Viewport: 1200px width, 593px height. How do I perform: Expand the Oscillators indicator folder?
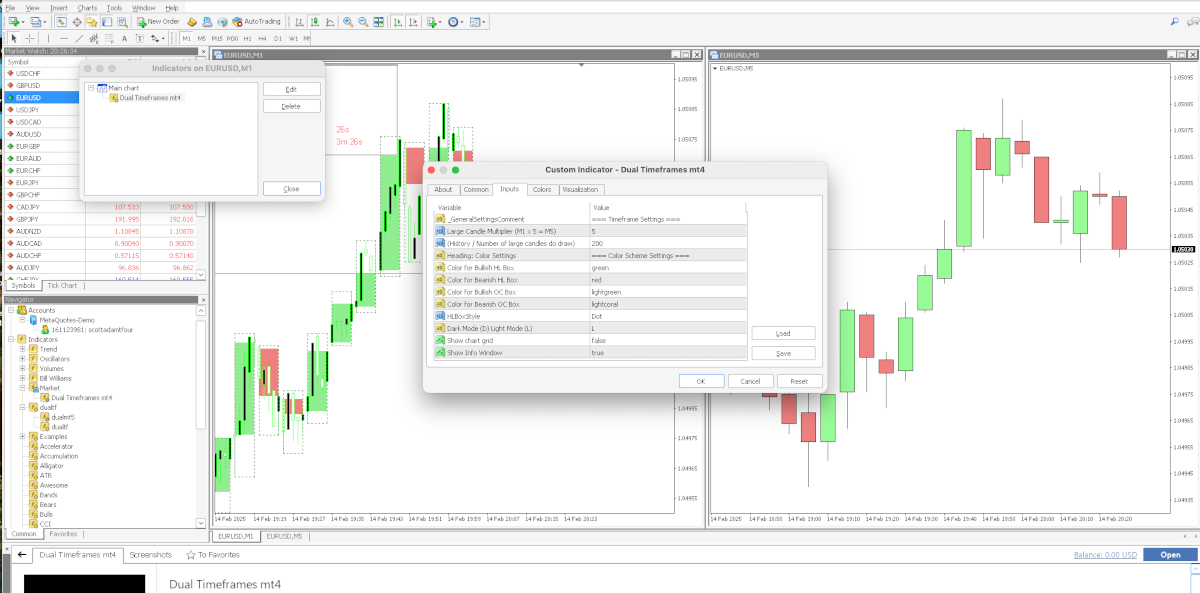coord(22,358)
